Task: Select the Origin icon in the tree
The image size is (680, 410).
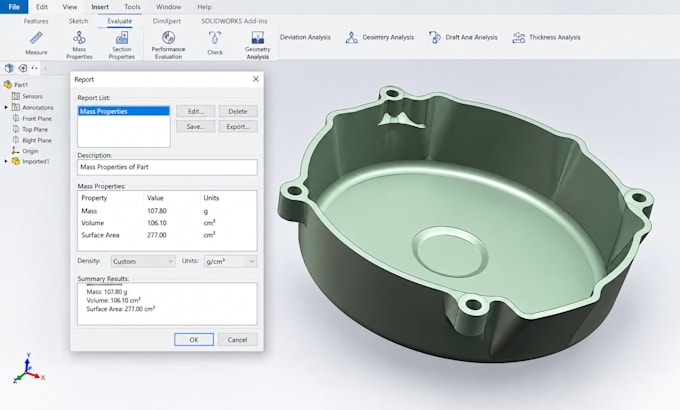Action: [16, 151]
